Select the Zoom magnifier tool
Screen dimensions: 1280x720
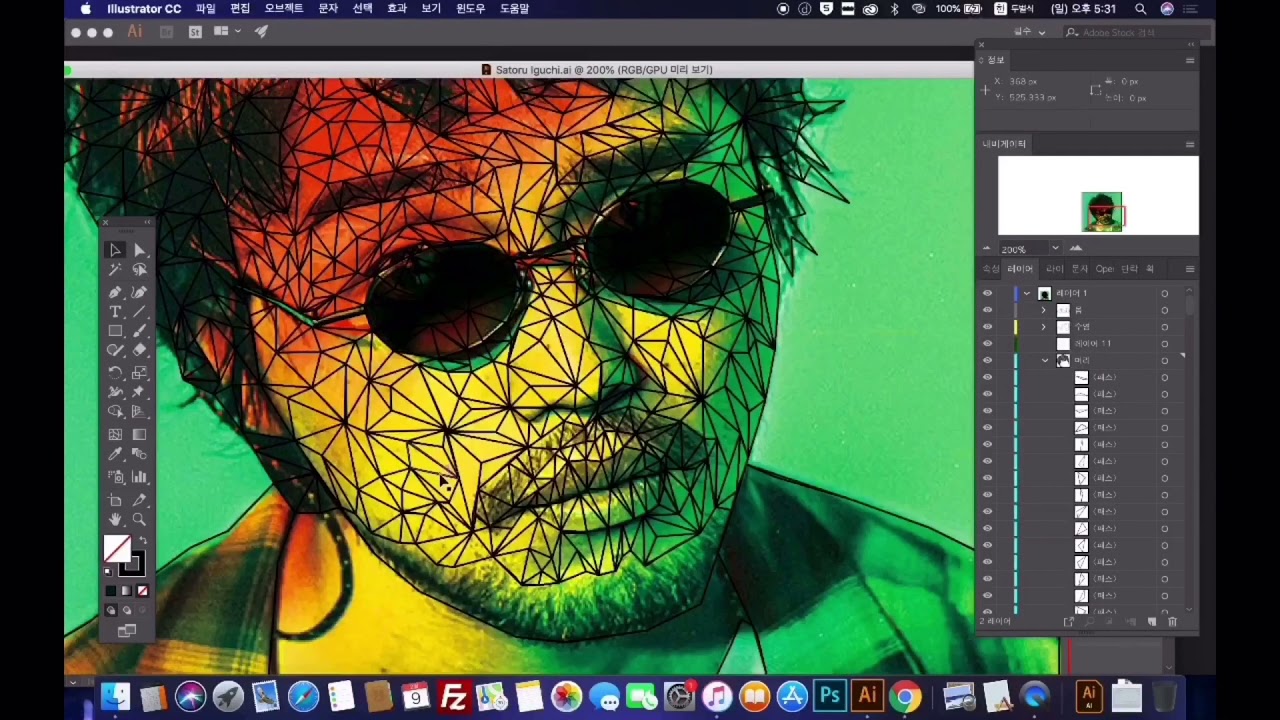(x=139, y=520)
